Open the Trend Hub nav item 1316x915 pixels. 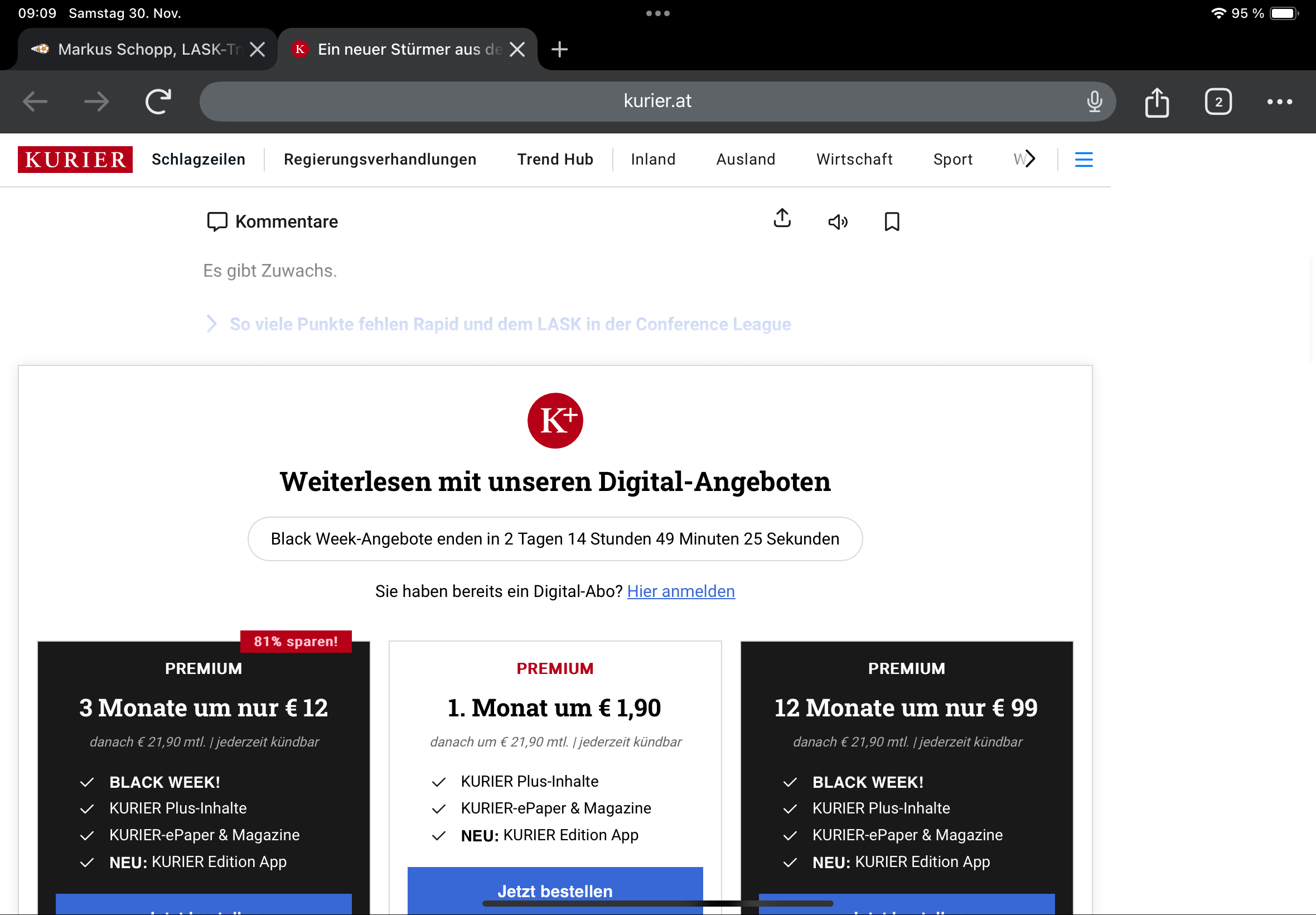[555, 160]
